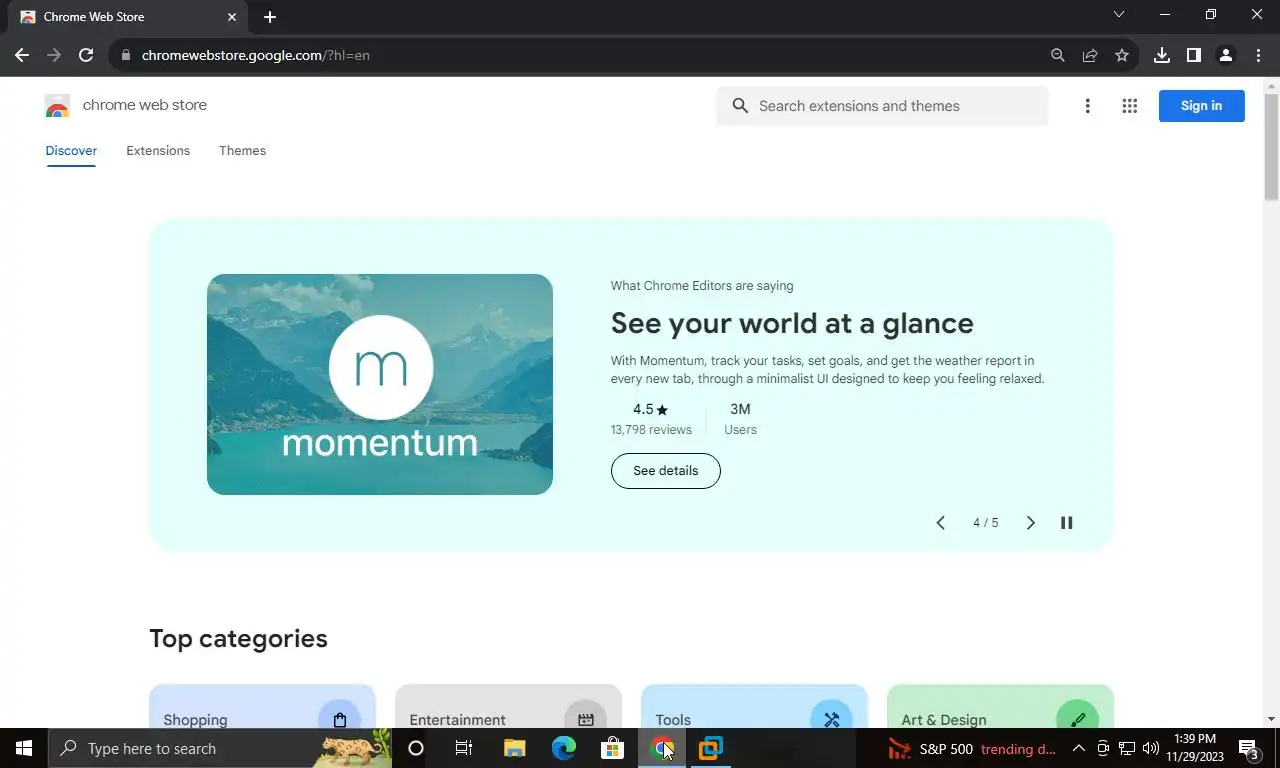The image size is (1280, 768).
Task: Open the Art & Design category card
Action: click(x=1000, y=707)
